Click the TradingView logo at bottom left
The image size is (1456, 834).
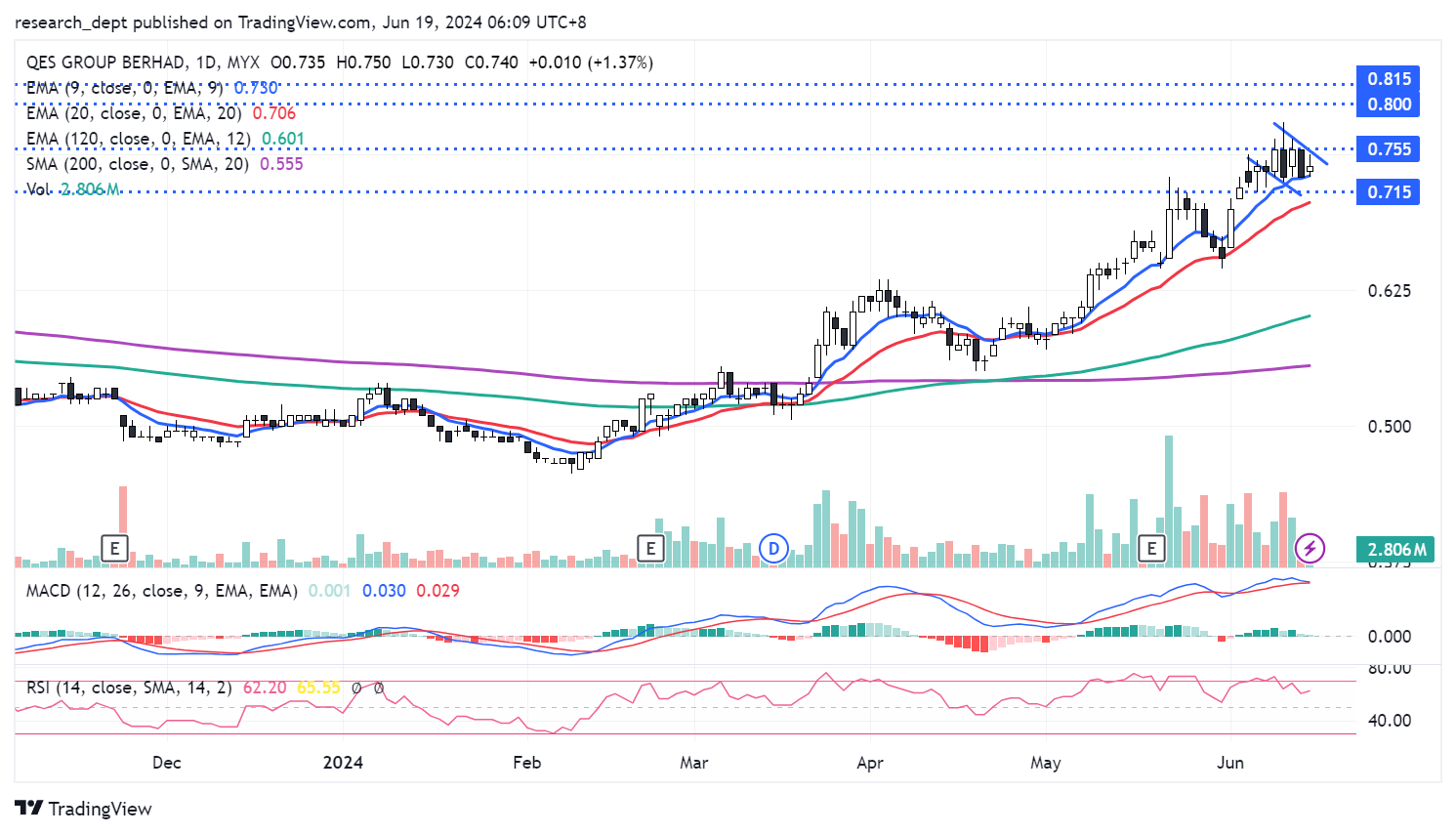click(x=84, y=809)
